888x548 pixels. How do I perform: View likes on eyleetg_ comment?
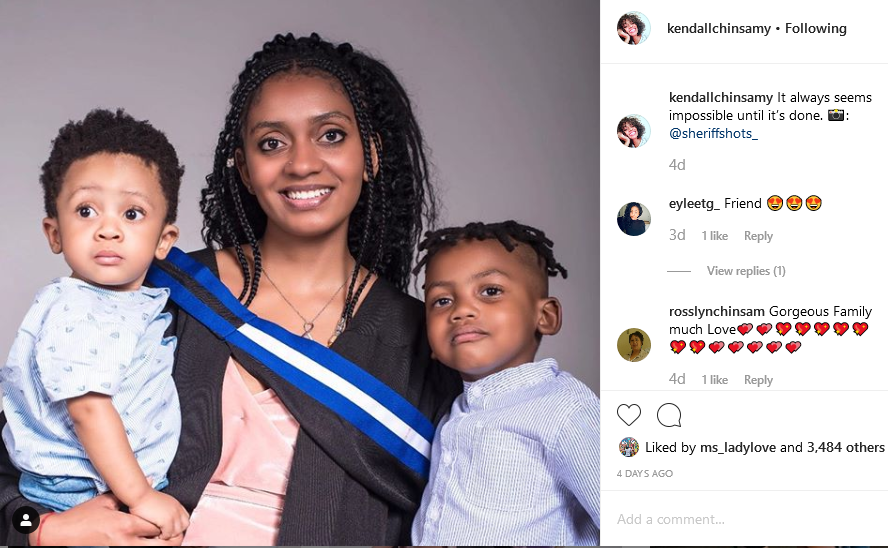[715, 236]
